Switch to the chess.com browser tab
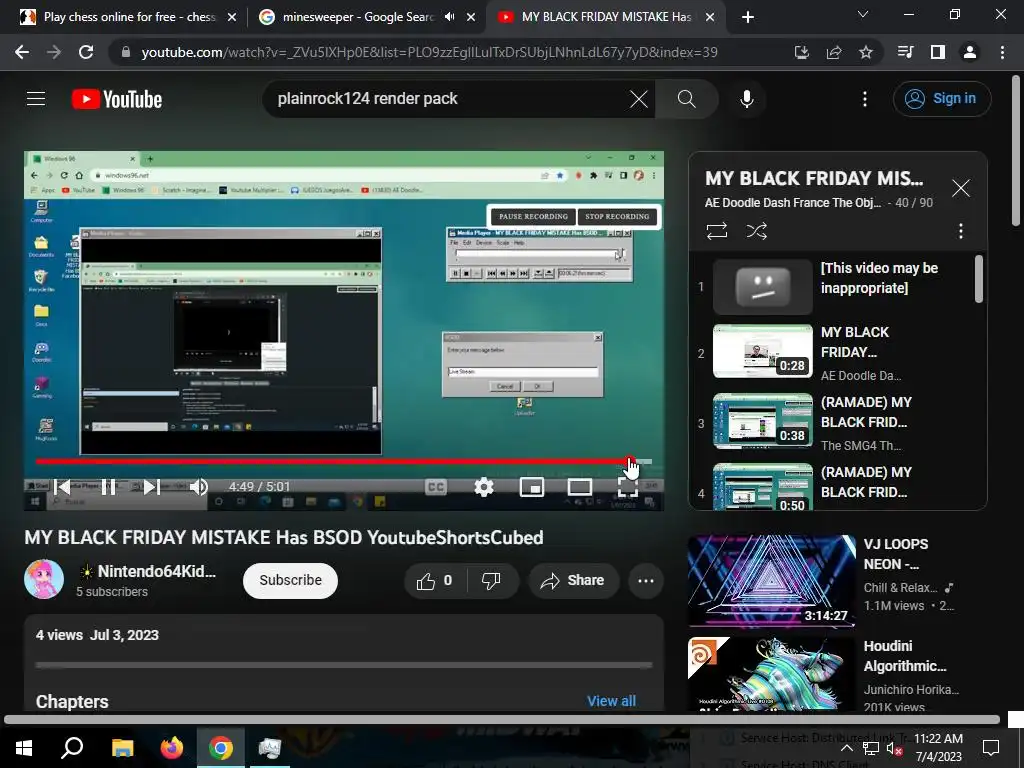The width and height of the screenshot is (1024, 768). tap(129, 17)
